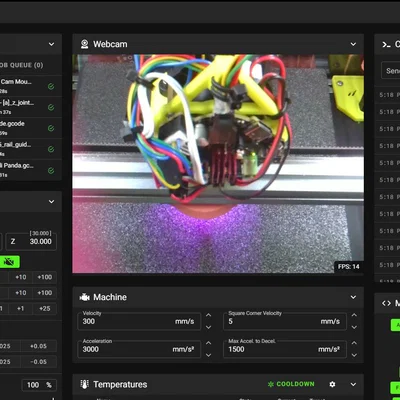Increase Velocity with up stepper arrow
400x400 pixels.
208,315
